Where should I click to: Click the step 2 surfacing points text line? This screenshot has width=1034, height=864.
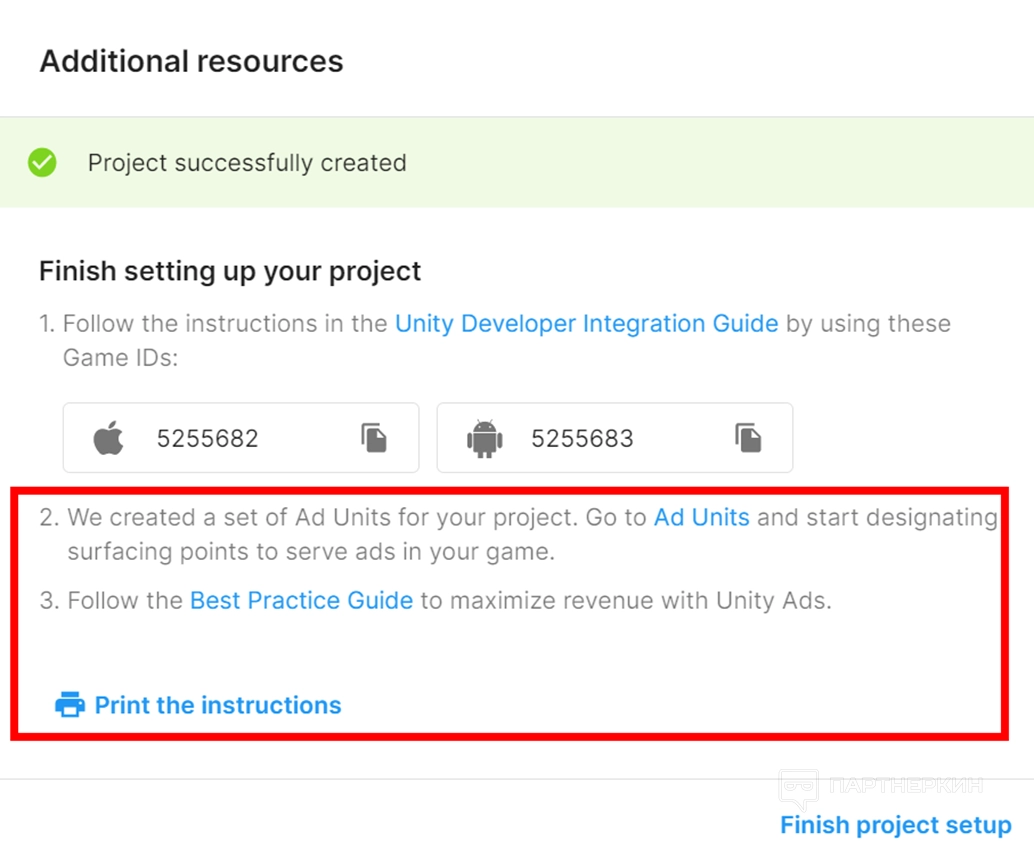pos(310,552)
